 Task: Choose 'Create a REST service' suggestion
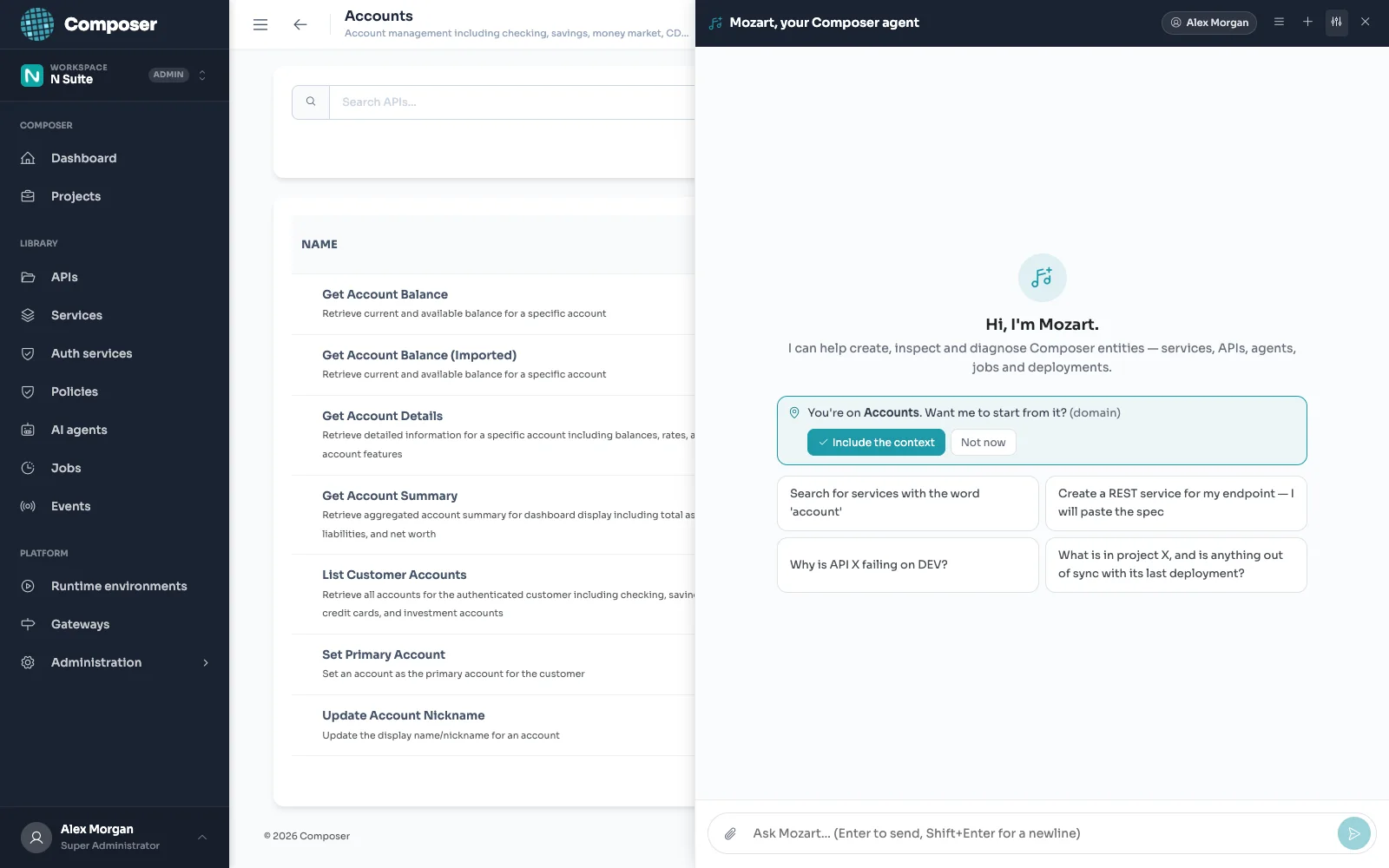(x=1175, y=503)
